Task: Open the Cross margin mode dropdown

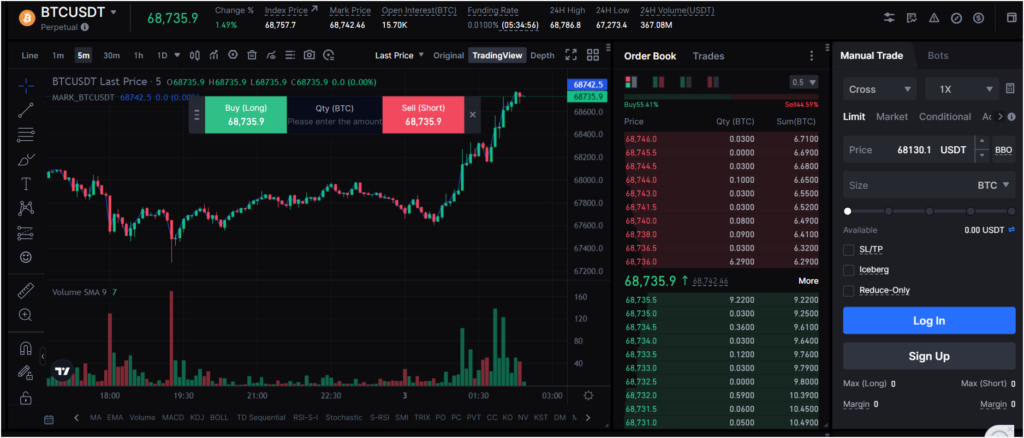Action: [880, 89]
